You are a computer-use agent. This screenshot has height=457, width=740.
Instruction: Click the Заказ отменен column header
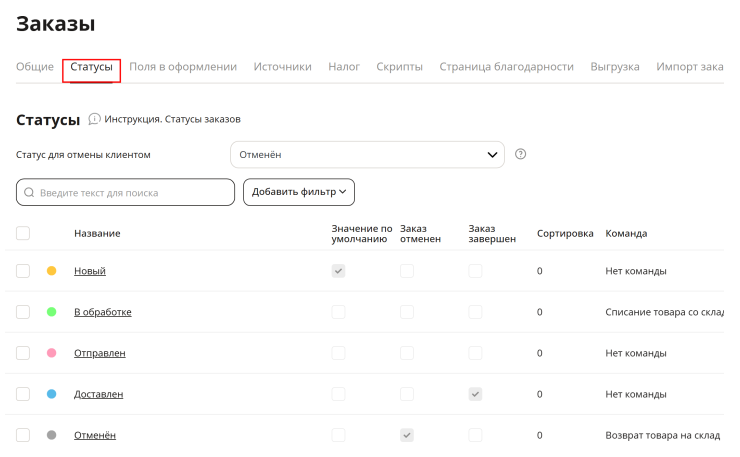tap(420, 234)
